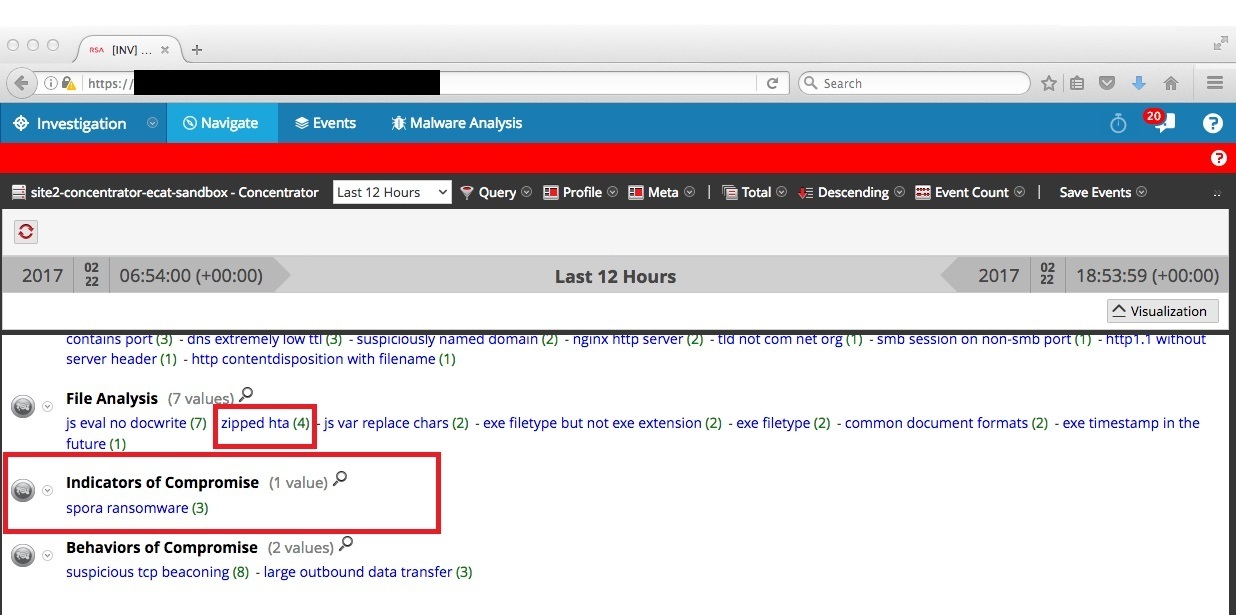
Task: Click the refresh icon below the toolbar
Action: [x=25, y=231]
